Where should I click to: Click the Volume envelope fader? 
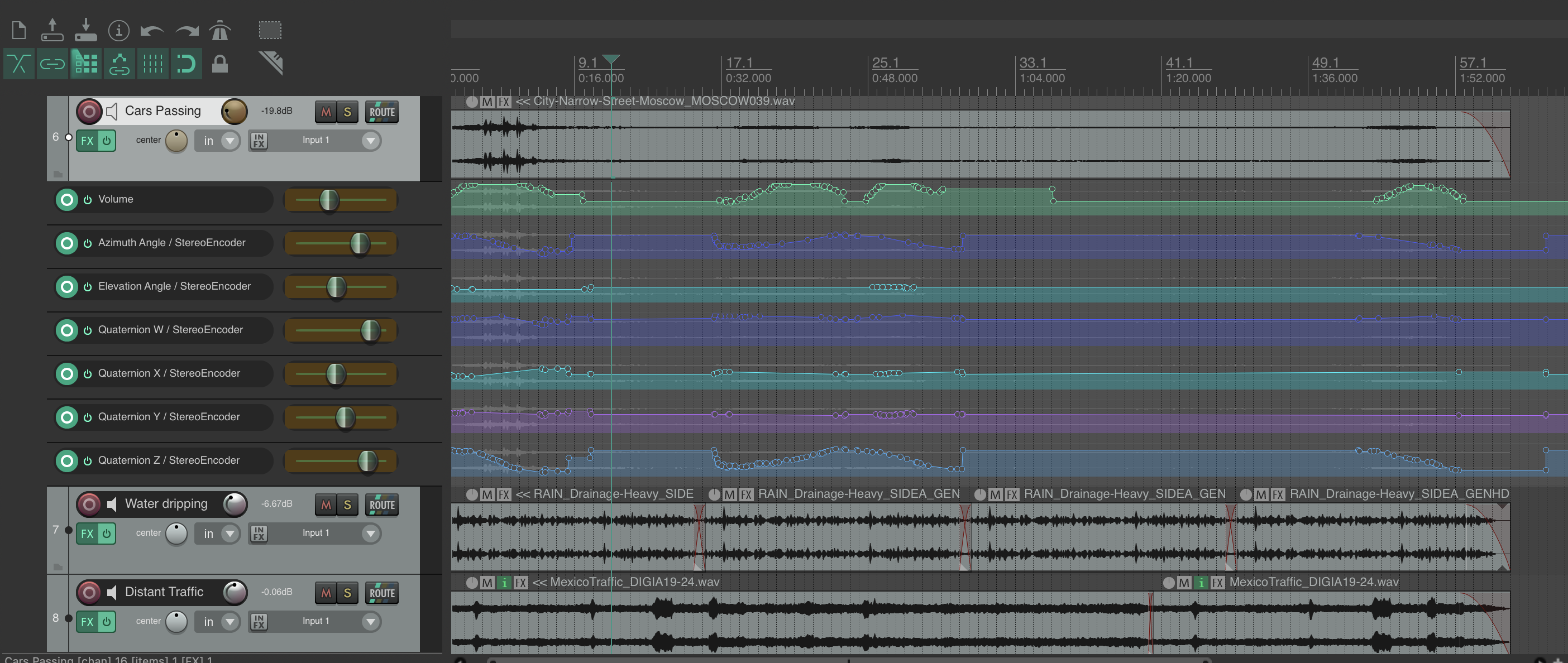(x=329, y=199)
